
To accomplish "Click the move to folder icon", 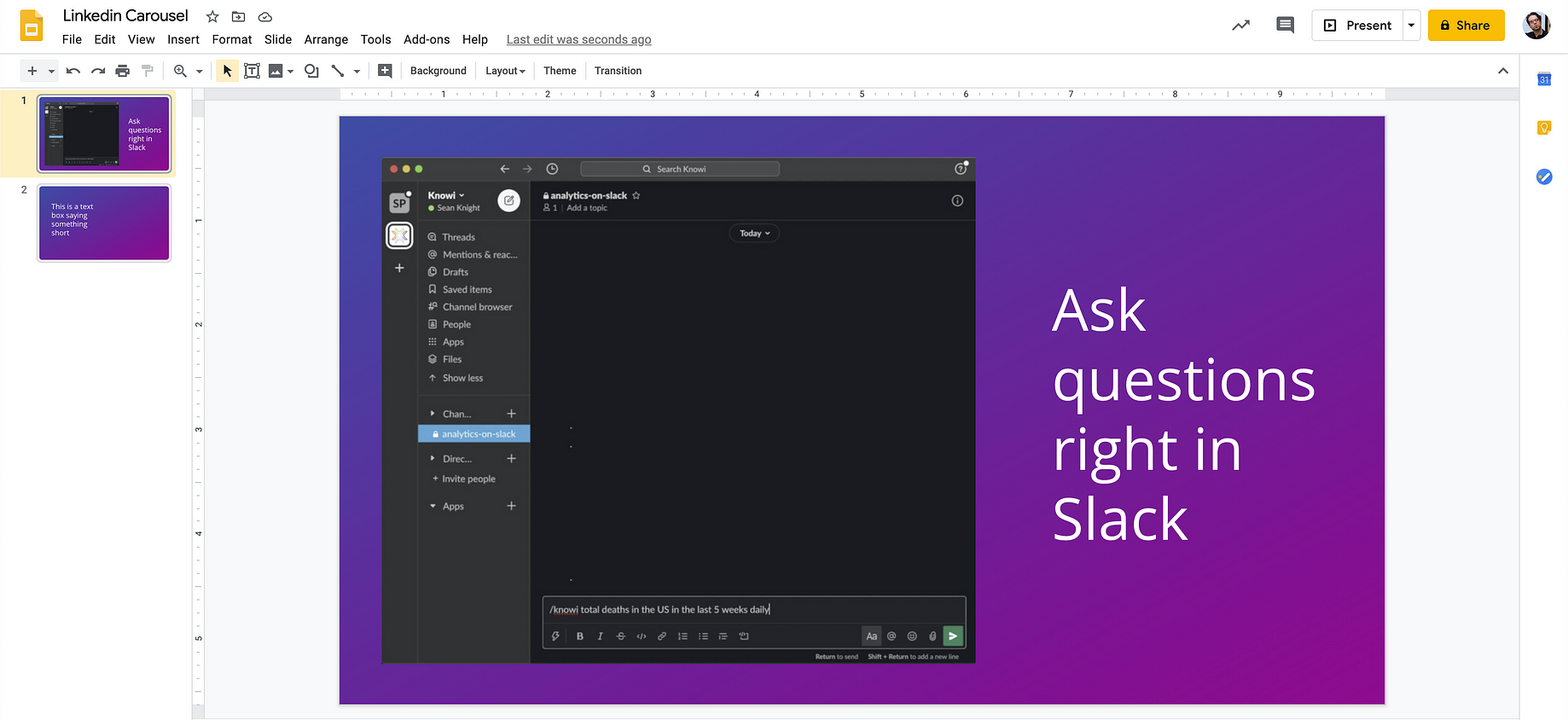I will [239, 16].
